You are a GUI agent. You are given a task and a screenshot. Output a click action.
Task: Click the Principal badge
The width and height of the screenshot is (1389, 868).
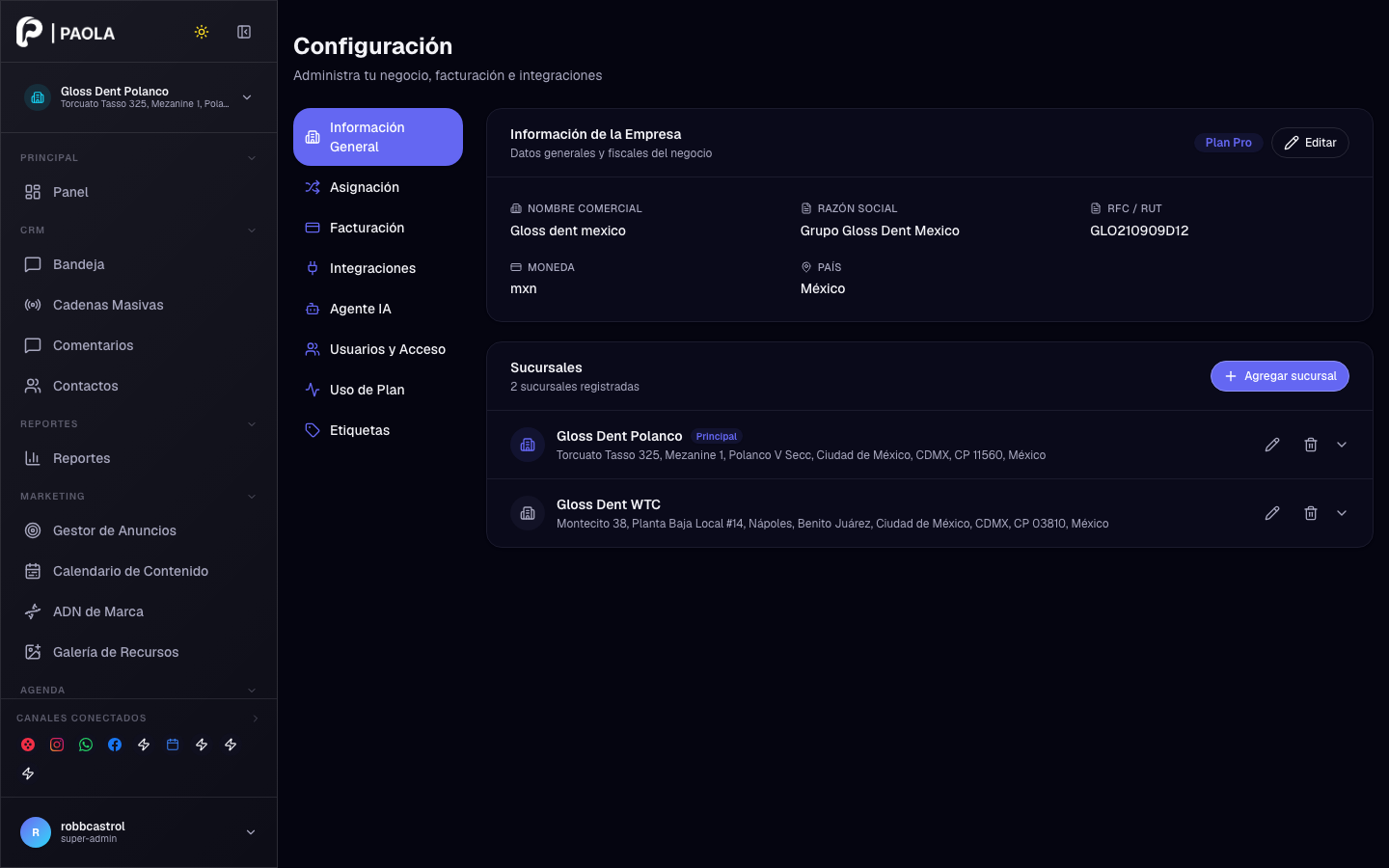coord(717,437)
